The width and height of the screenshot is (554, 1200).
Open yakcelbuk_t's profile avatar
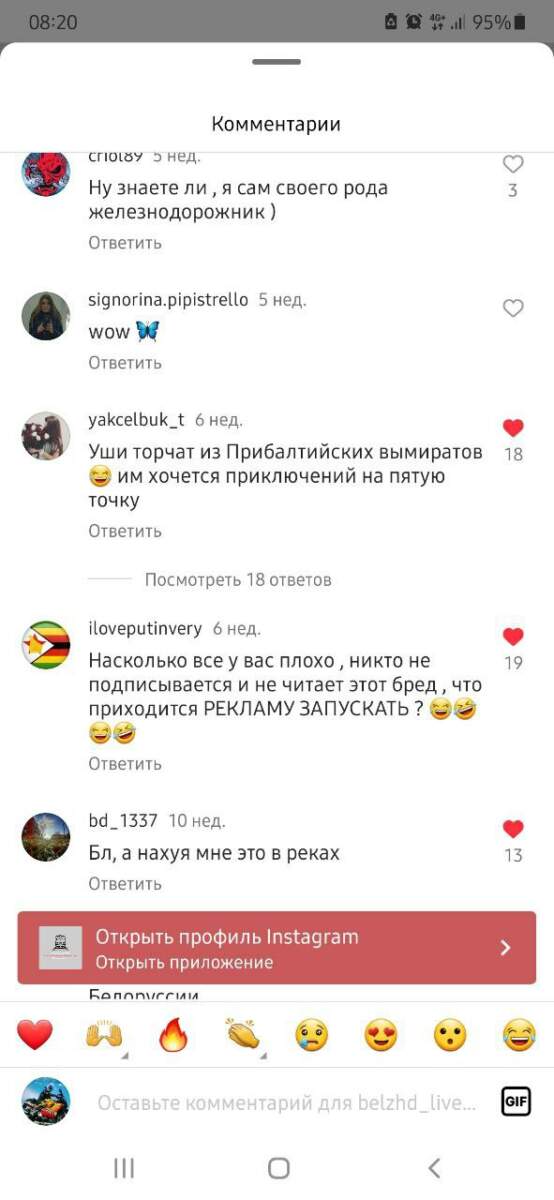pos(46,436)
